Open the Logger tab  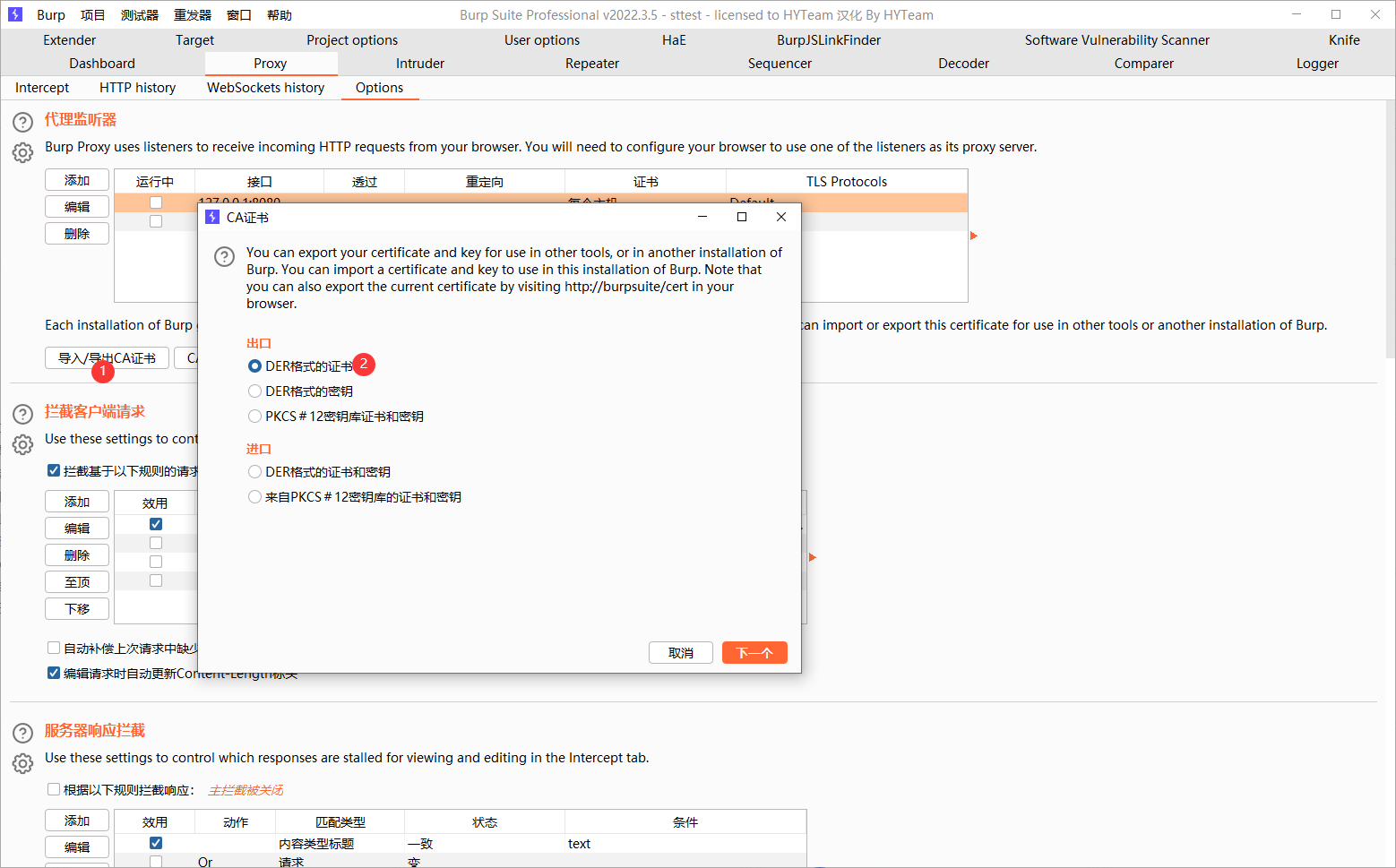(1317, 64)
